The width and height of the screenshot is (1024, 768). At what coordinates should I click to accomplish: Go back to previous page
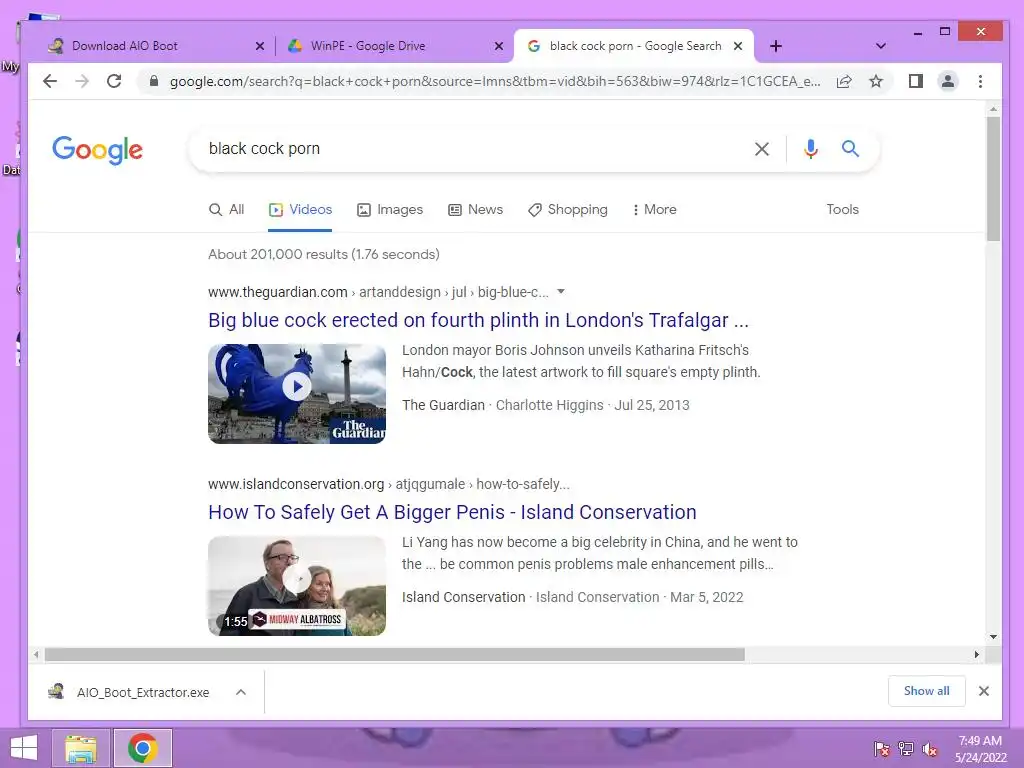50,81
